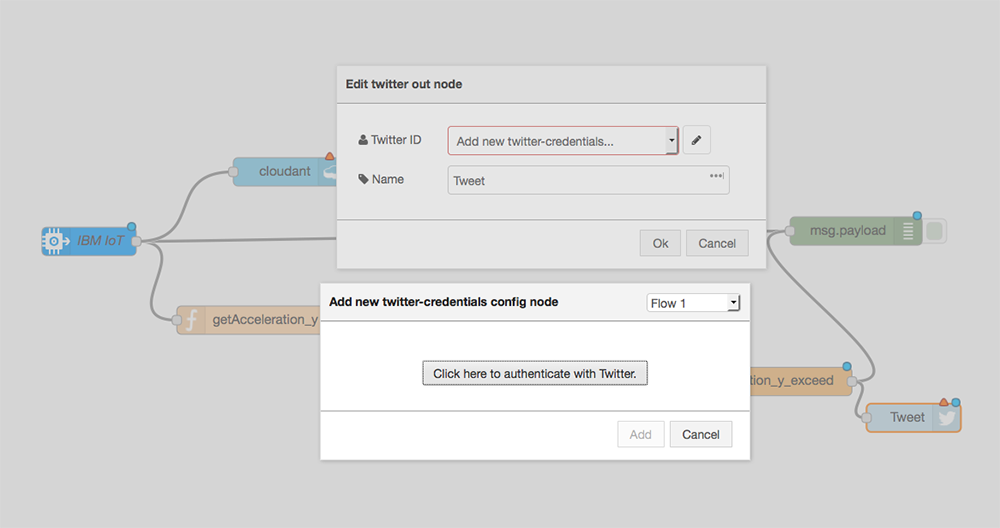
Task: Cancel the twitter-credentials config node dialog
Action: pyautogui.click(x=700, y=434)
